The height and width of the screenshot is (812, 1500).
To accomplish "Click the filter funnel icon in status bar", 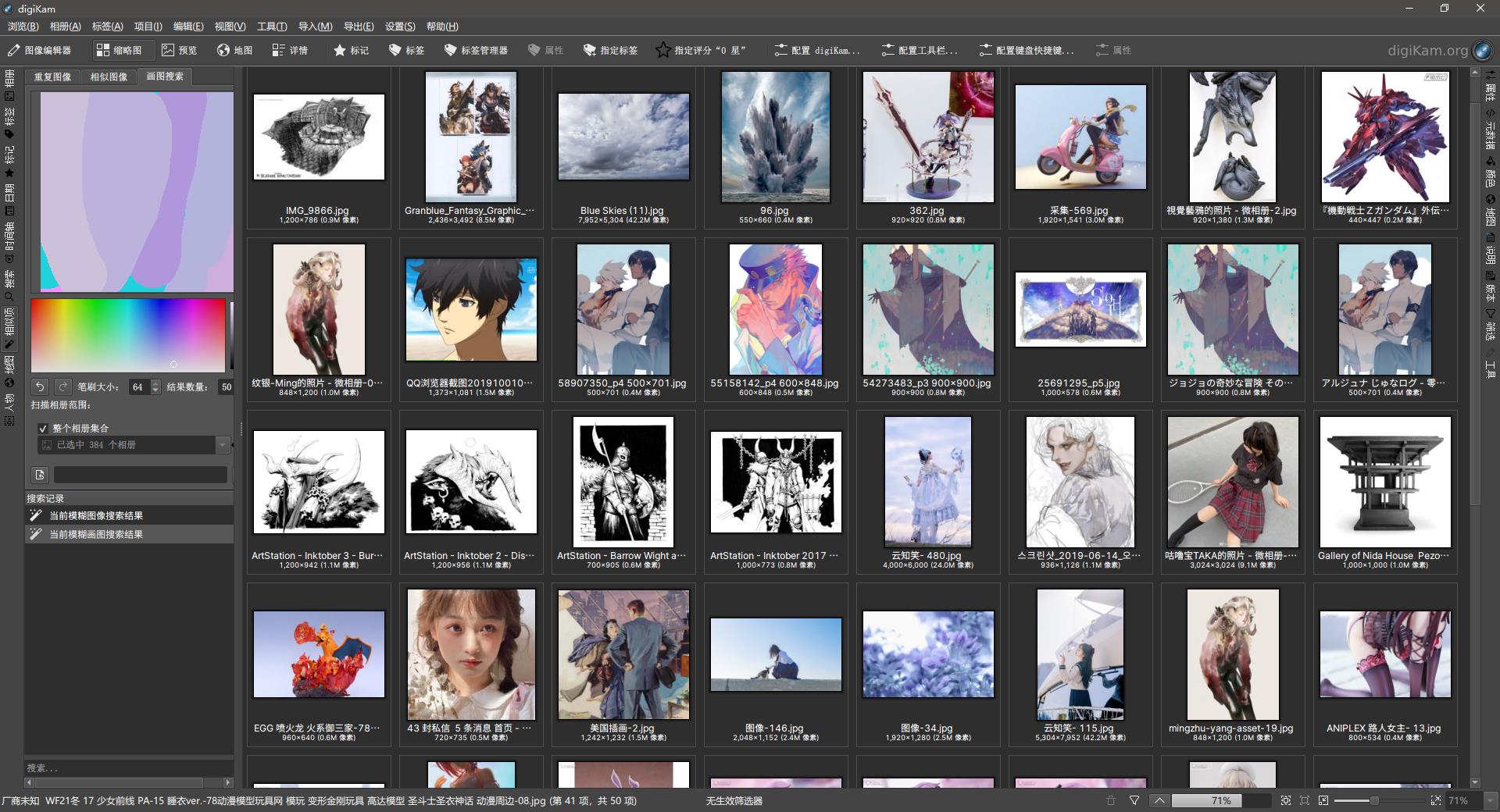I will click(1134, 800).
